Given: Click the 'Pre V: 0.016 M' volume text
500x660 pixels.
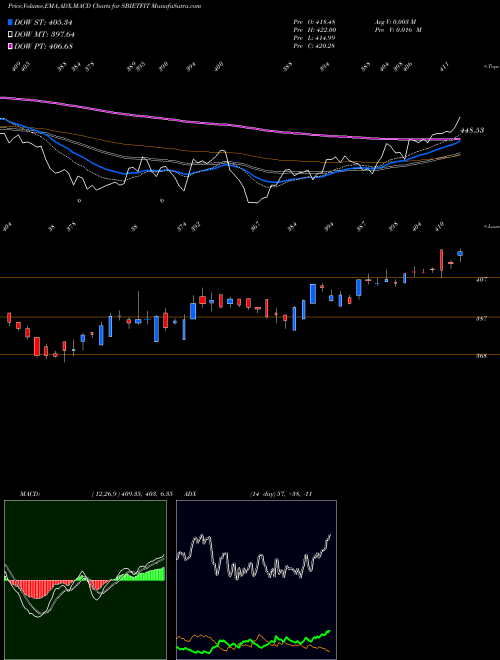Looking at the screenshot, I should point(398,29).
